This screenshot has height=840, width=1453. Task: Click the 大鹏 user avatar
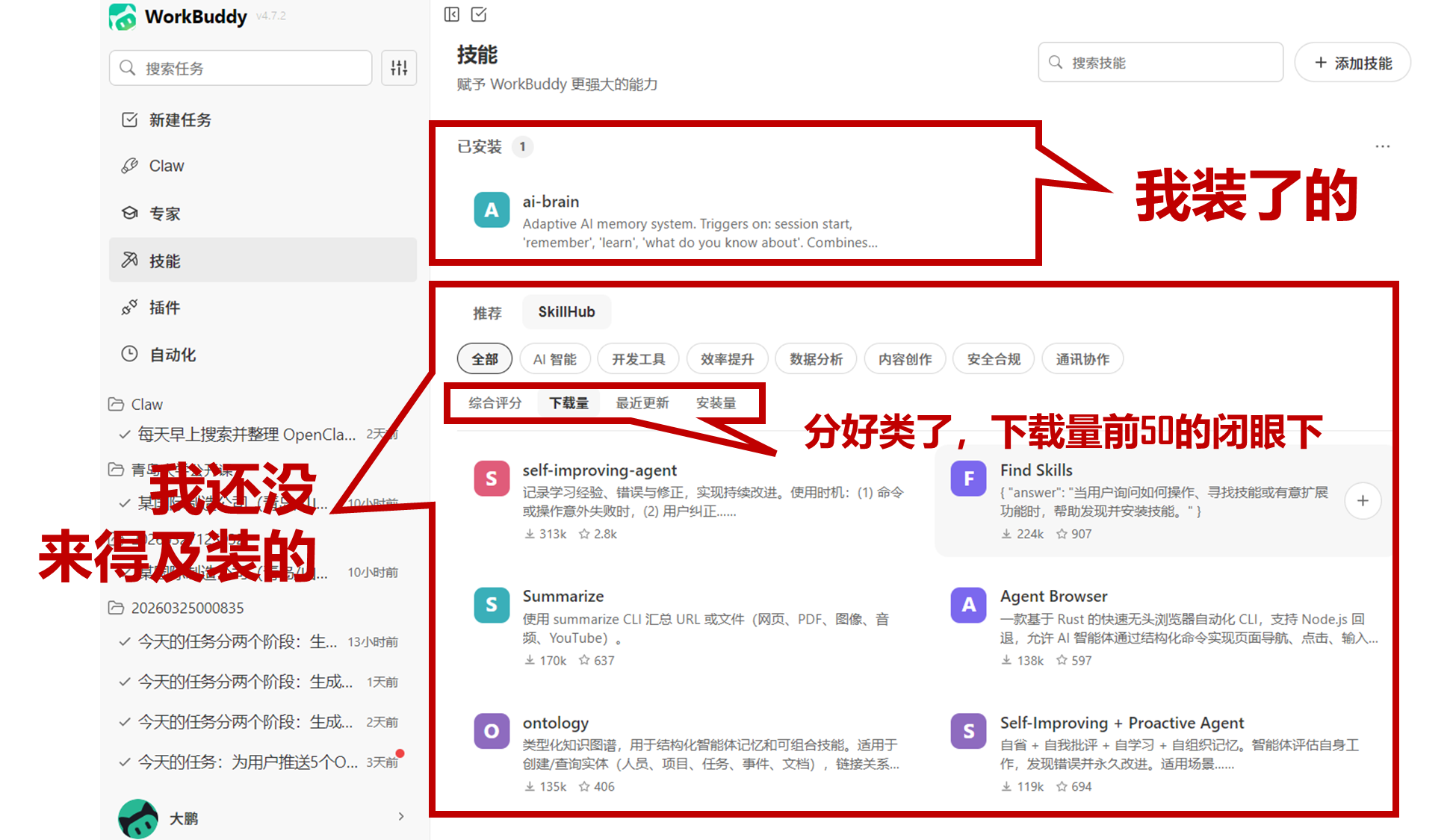tap(138, 818)
